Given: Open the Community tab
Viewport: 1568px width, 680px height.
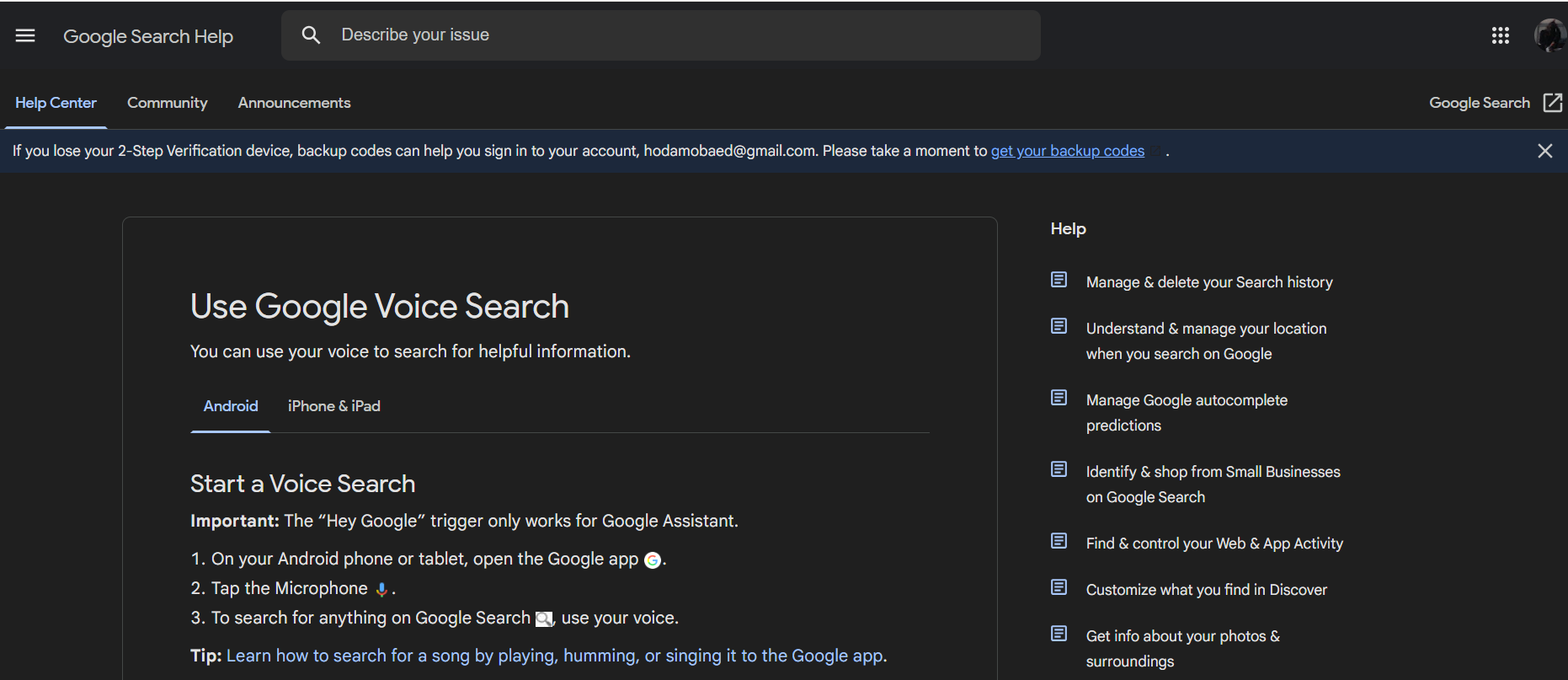Looking at the screenshot, I should tap(168, 103).
